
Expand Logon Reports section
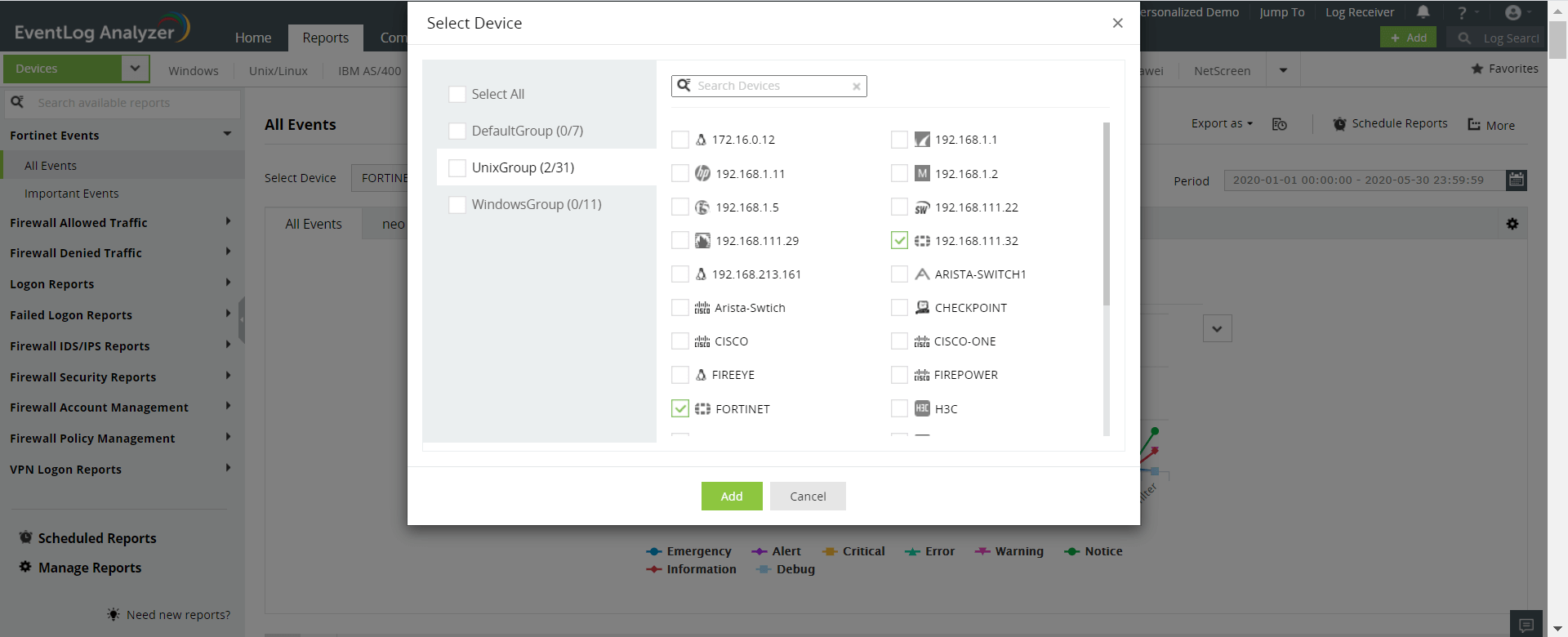click(228, 283)
